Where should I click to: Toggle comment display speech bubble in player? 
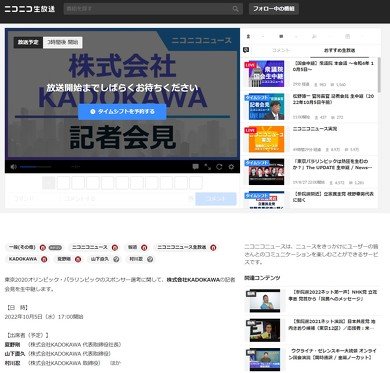pos(196,167)
